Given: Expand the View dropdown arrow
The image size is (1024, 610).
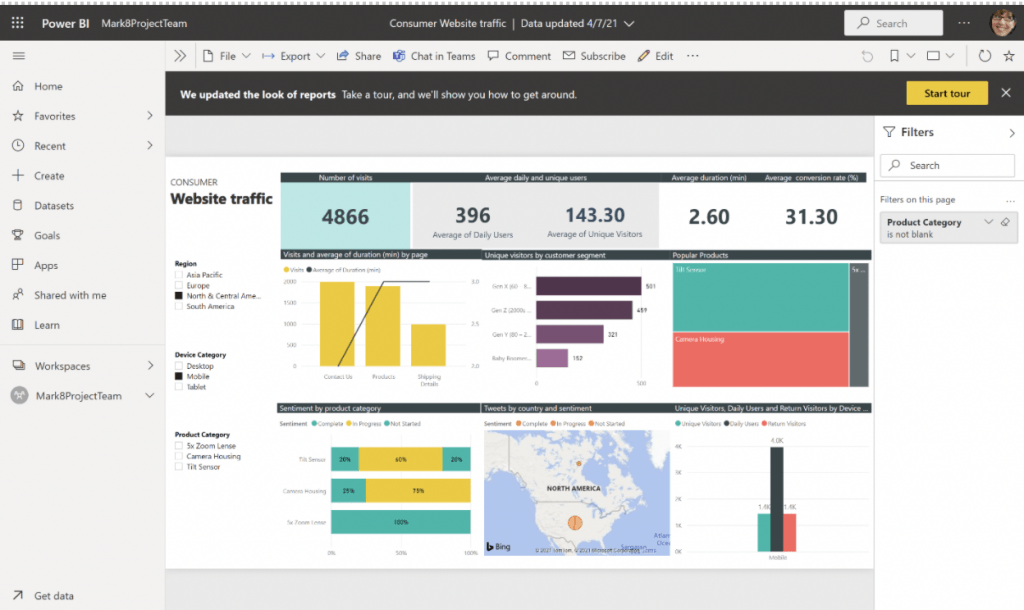Looking at the screenshot, I should [950, 56].
